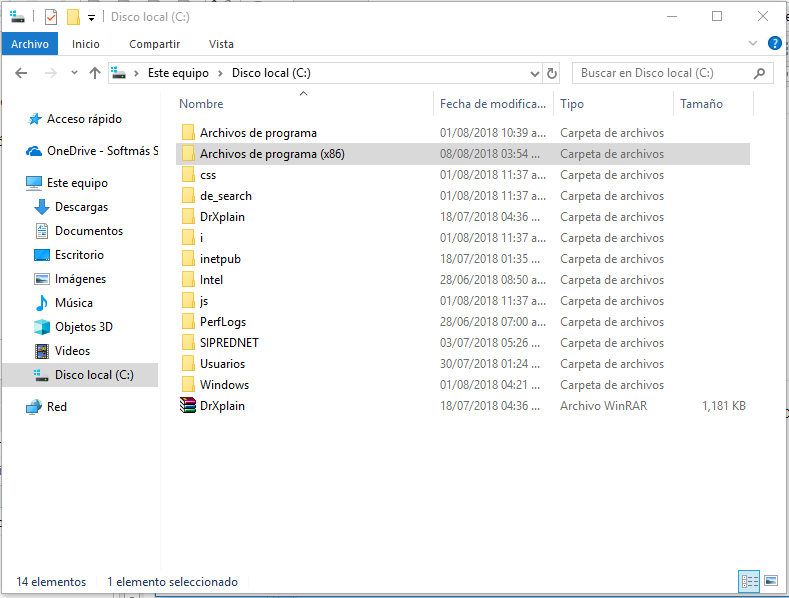Click the Properties icon in quick access toolbar

(x=51, y=17)
